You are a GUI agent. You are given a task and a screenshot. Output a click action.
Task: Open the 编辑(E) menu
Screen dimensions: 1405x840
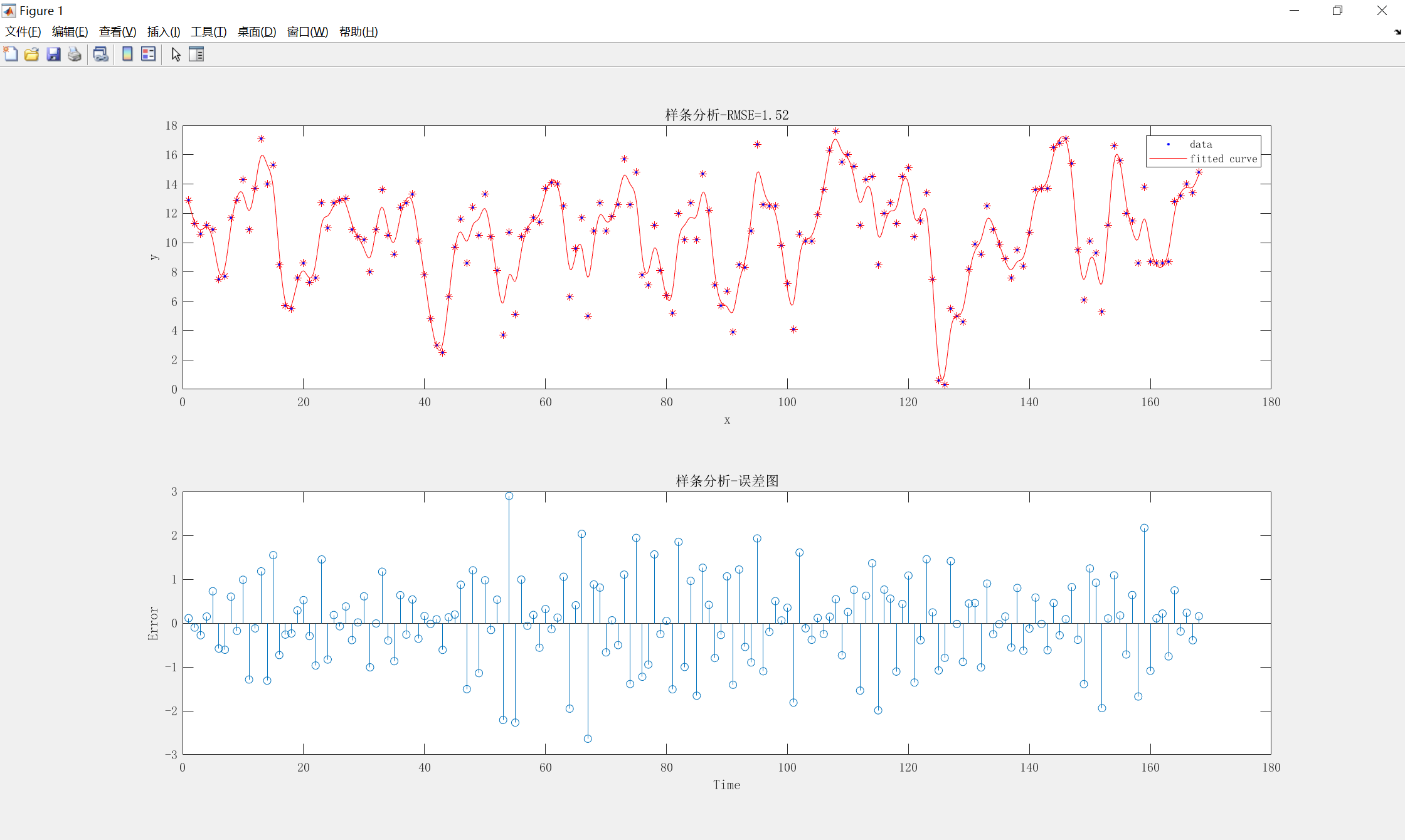tap(70, 32)
